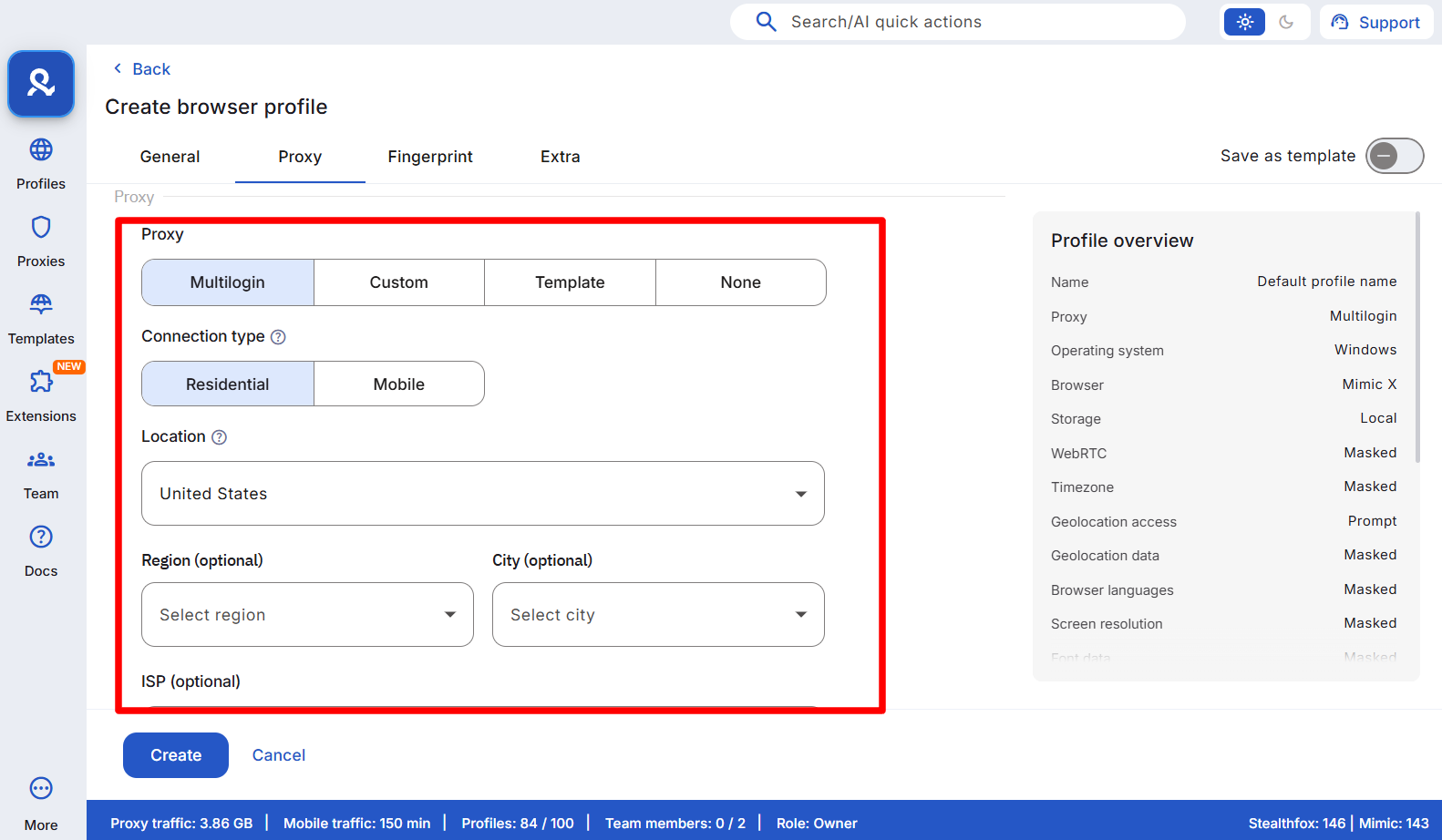Open the Profiles section in sidebar

pos(41,150)
